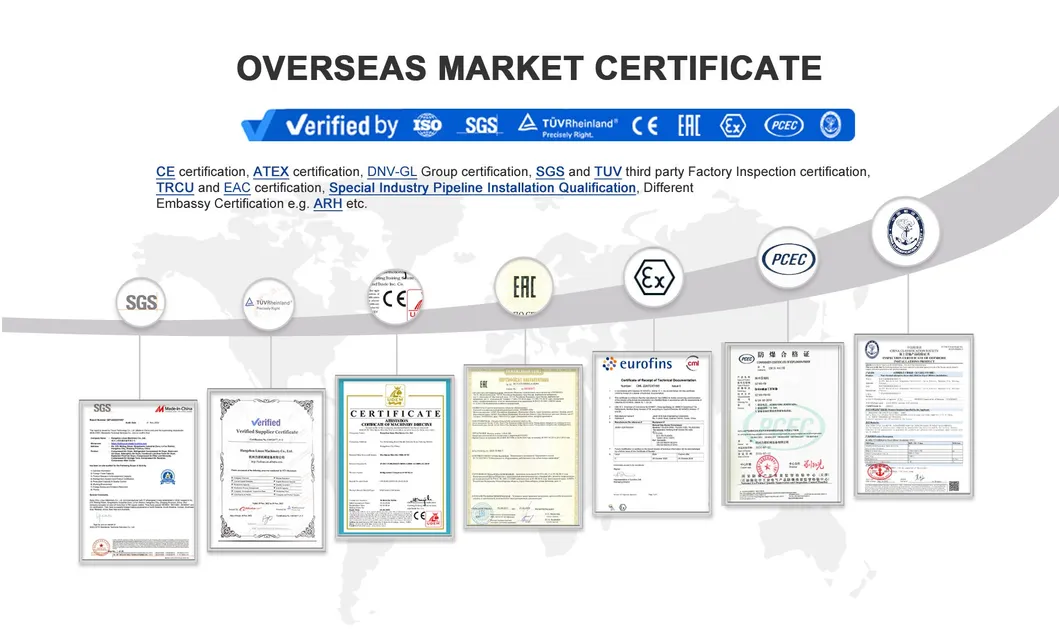Click the circular PCEC badge on the timeline

click(788, 260)
